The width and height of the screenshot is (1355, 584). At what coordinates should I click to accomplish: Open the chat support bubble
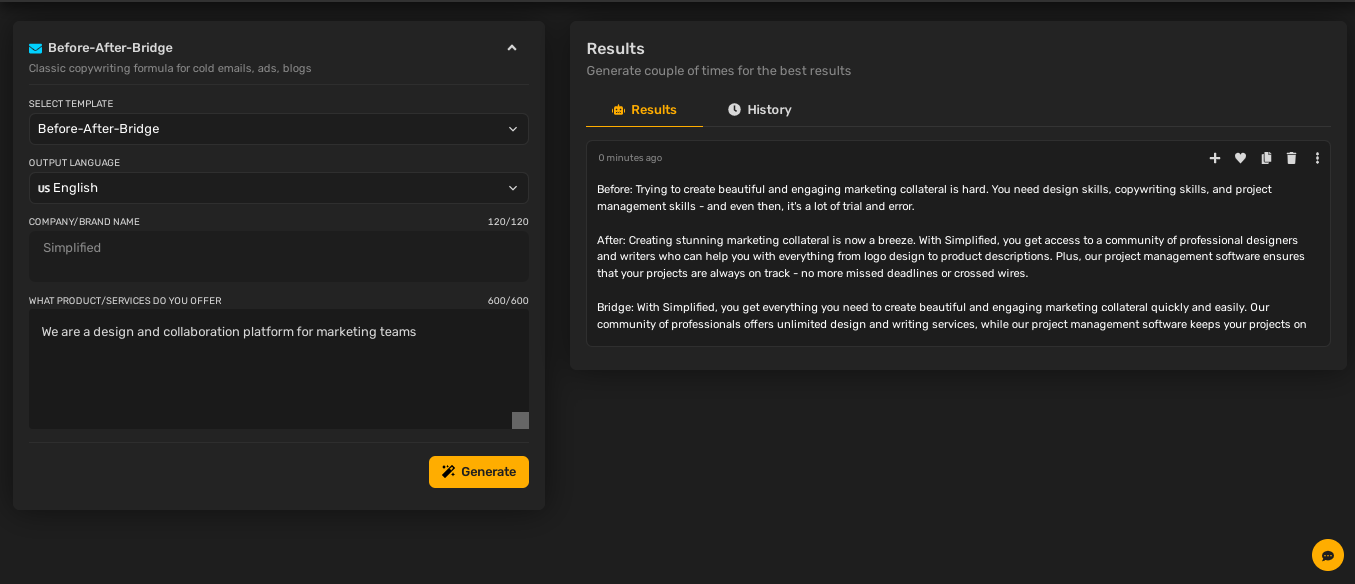pos(1328,555)
